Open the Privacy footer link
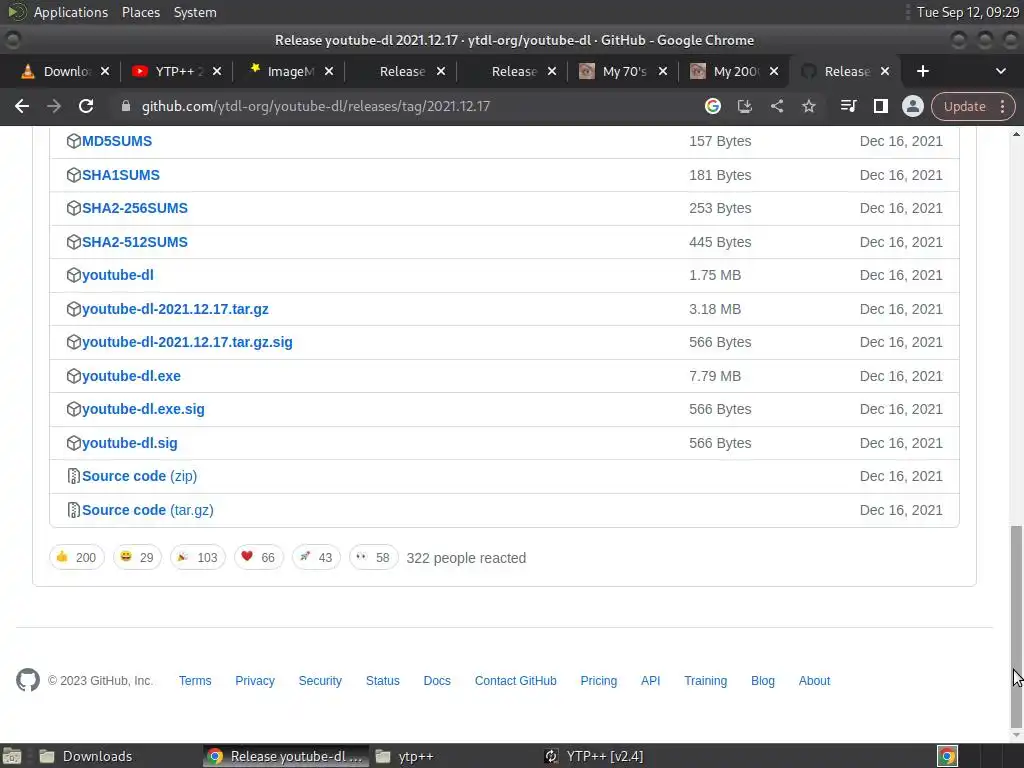 coord(255,680)
